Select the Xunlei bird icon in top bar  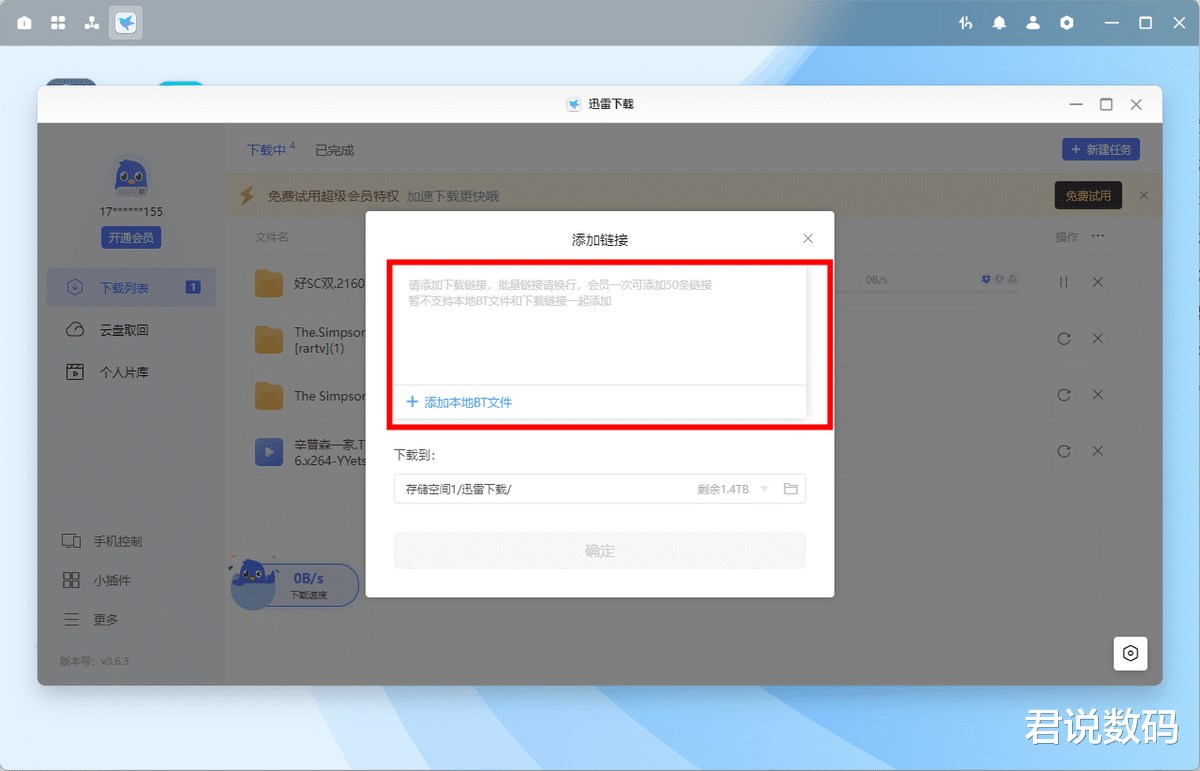pos(125,23)
